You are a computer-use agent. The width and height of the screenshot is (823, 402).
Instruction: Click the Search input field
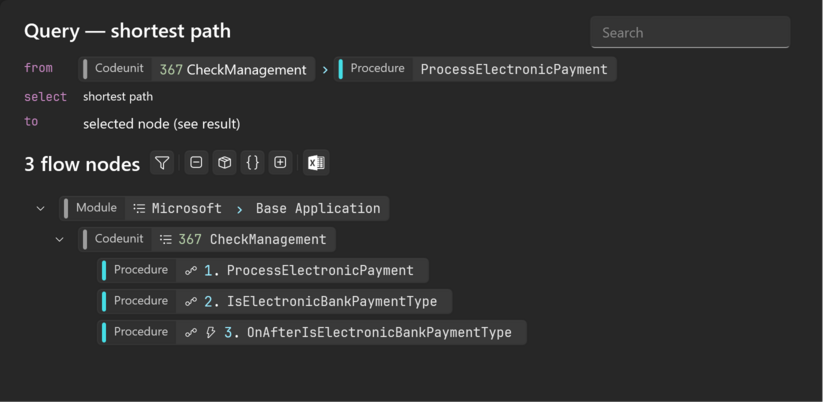(x=690, y=33)
